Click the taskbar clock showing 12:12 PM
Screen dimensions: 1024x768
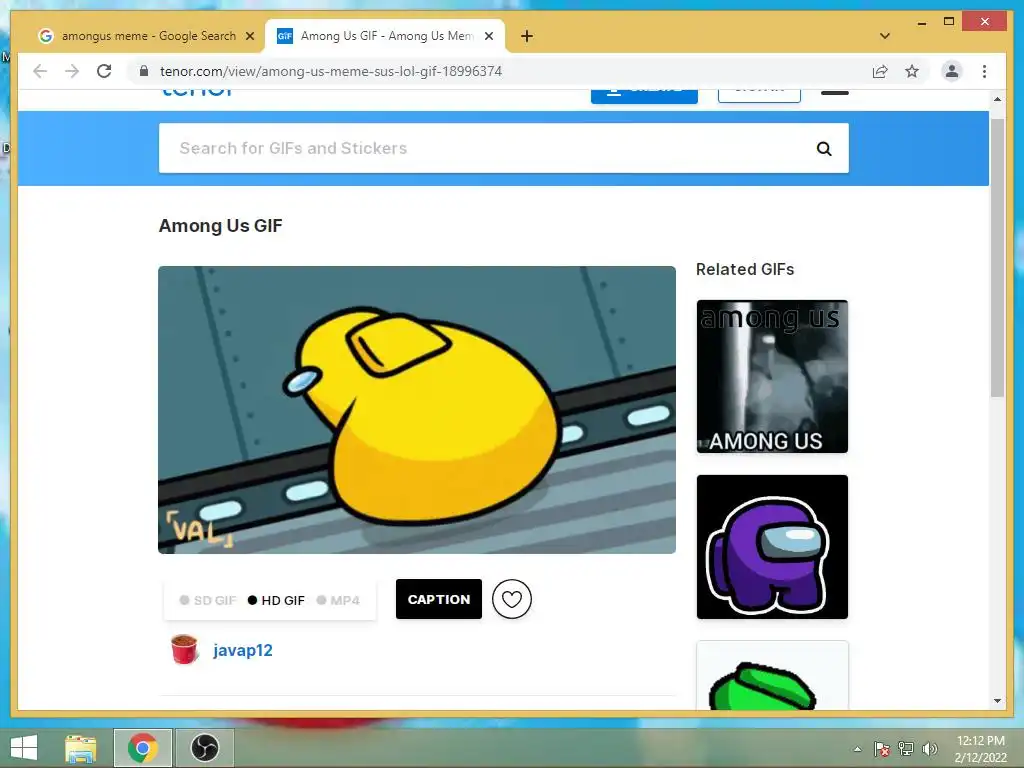point(980,749)
